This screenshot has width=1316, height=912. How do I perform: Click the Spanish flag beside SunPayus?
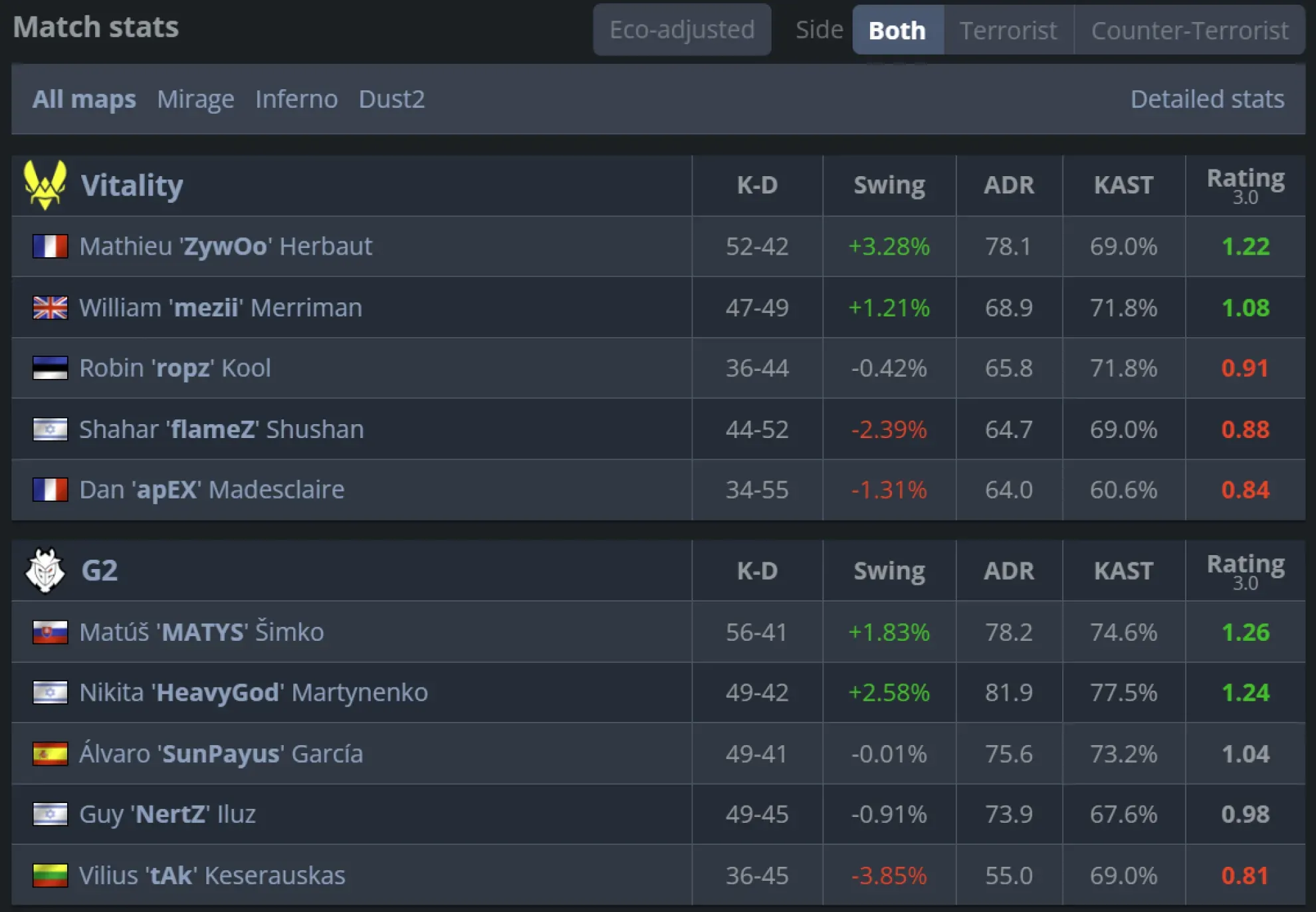[x=51, y=753]
